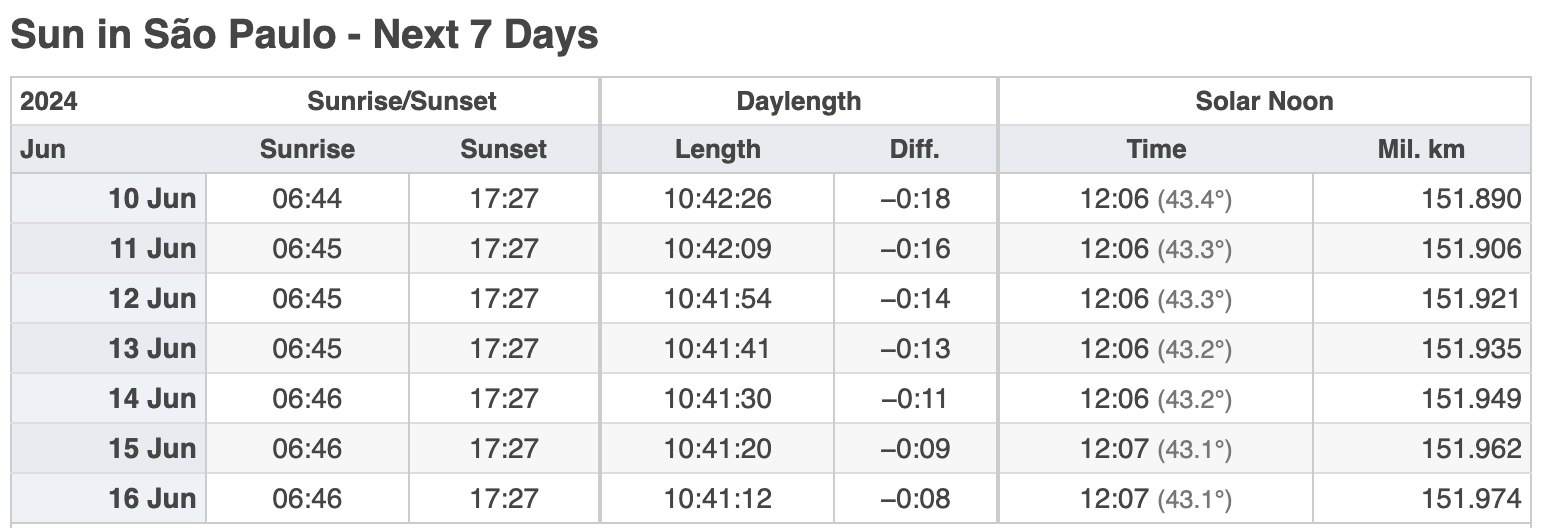The width and height of the screenshot is (1542, 528).
Task: Open the 12 Jun date entry
Action: pos(109,298)
